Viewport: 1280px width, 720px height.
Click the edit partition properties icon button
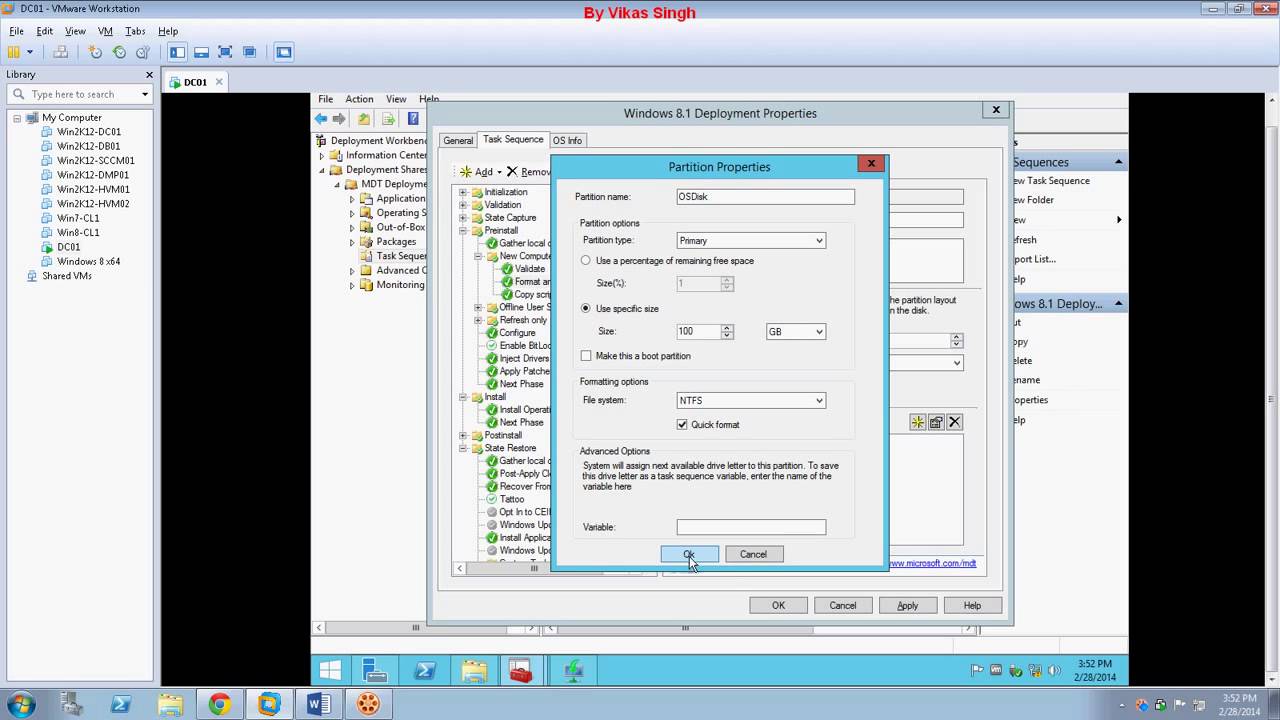[x=936, y=422]
